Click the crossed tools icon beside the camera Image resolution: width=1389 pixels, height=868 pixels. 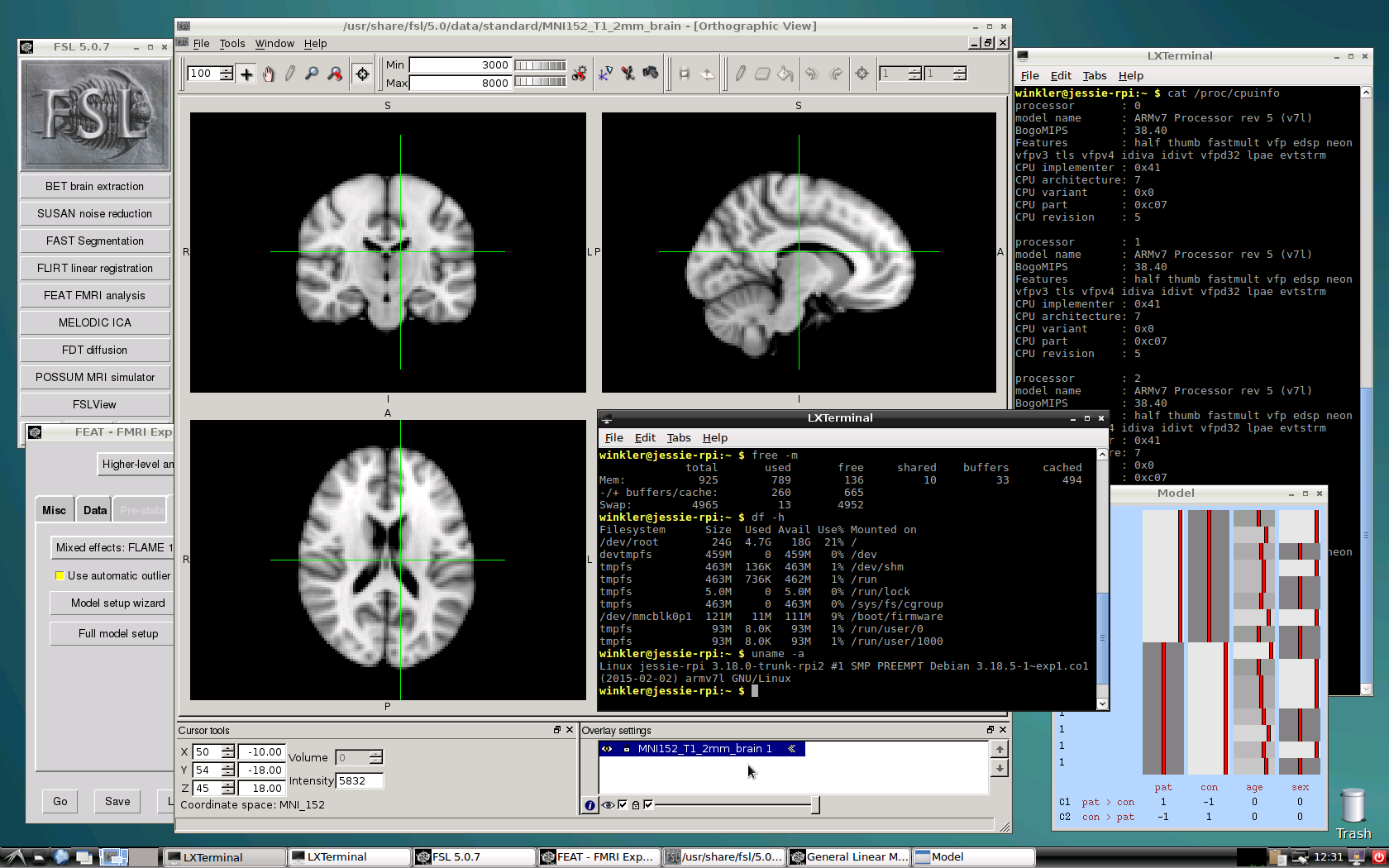click(628, 74)
